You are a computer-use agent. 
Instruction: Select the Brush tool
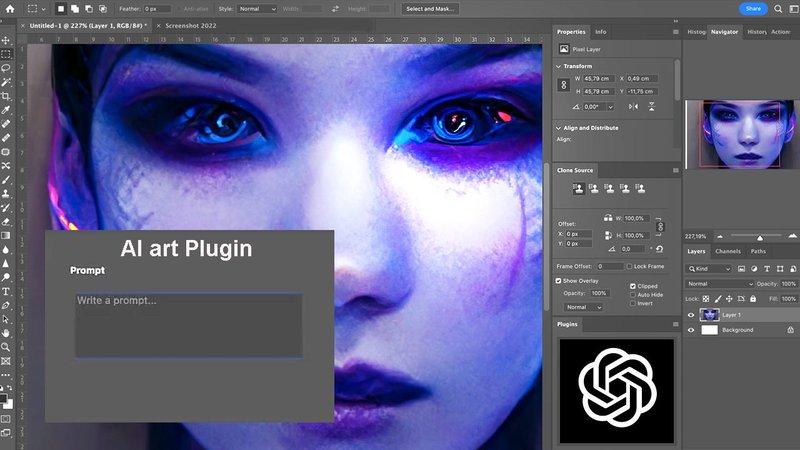tap(6, 180)
